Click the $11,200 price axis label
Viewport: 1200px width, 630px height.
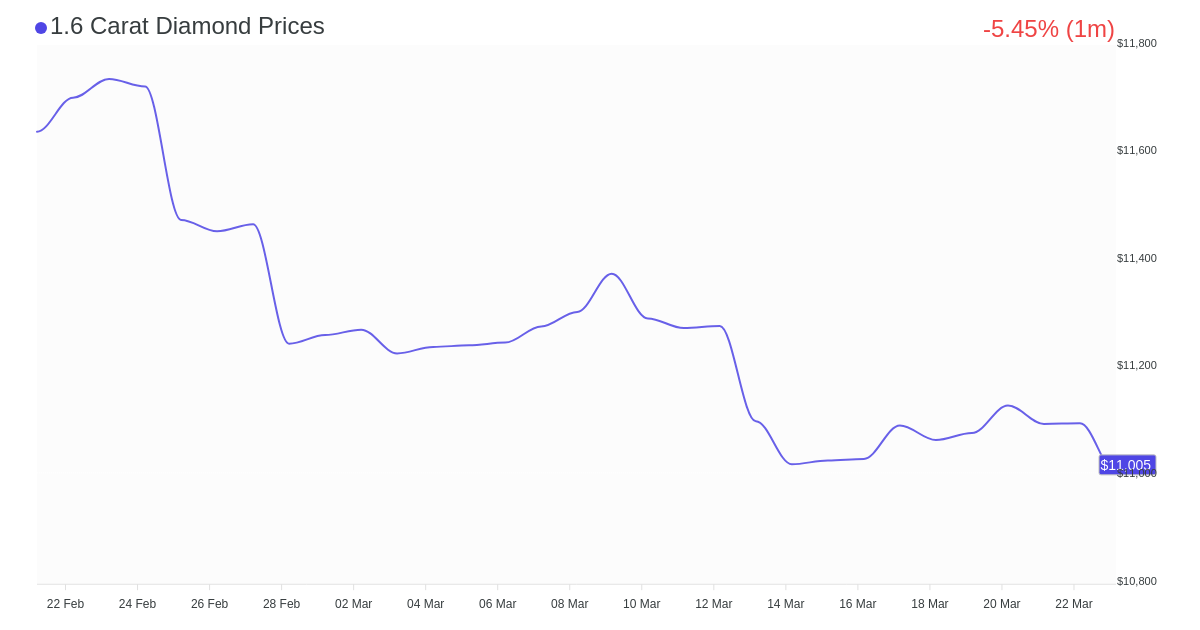[1136, 365]
